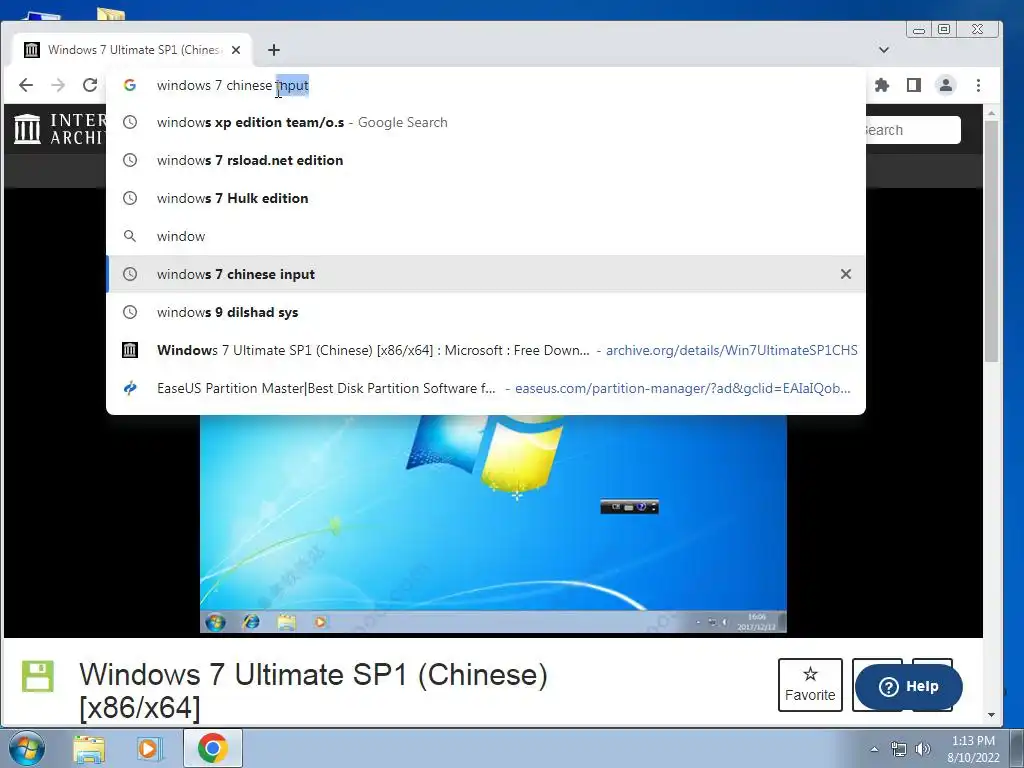Open the network tray icon

click(x=899, y=749)
